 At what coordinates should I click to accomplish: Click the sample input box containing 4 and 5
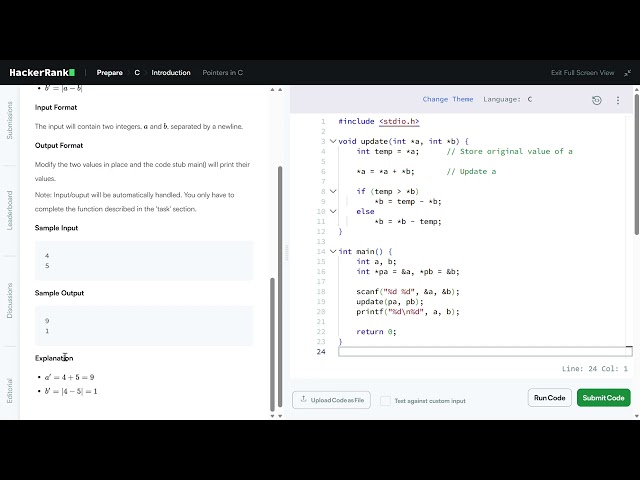click(144, 260)
